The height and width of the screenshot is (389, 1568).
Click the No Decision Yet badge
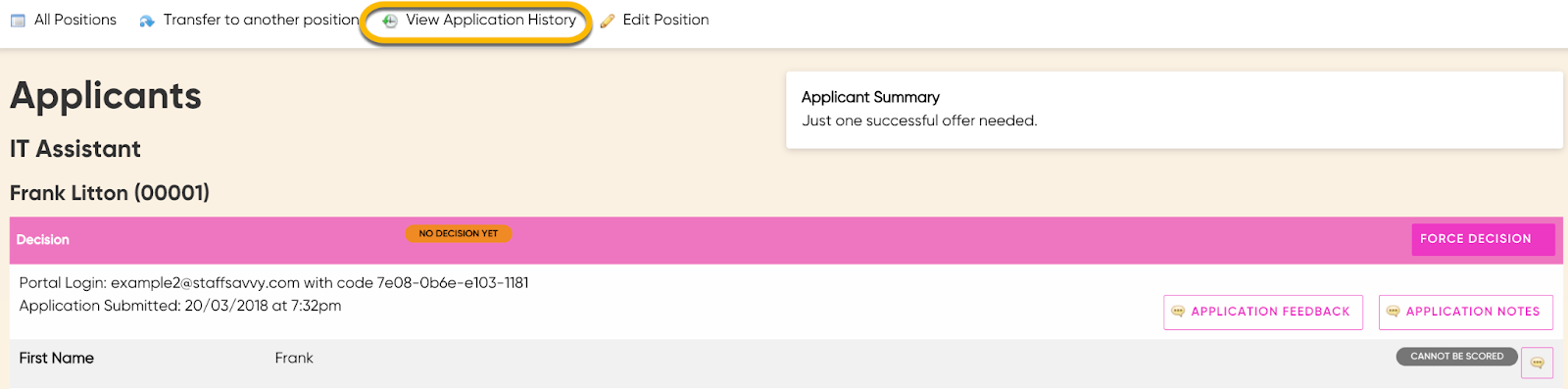pos(459,233)
